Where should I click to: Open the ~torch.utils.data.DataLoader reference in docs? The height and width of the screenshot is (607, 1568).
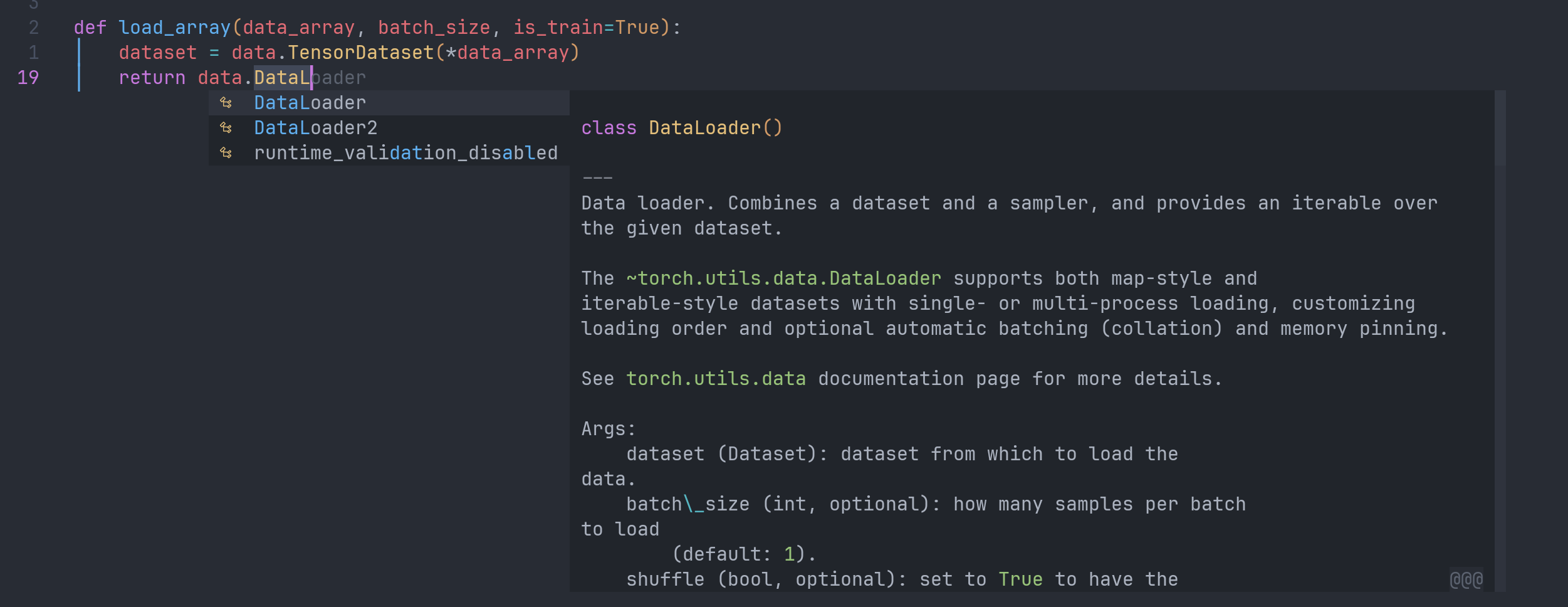click(783, 278)
